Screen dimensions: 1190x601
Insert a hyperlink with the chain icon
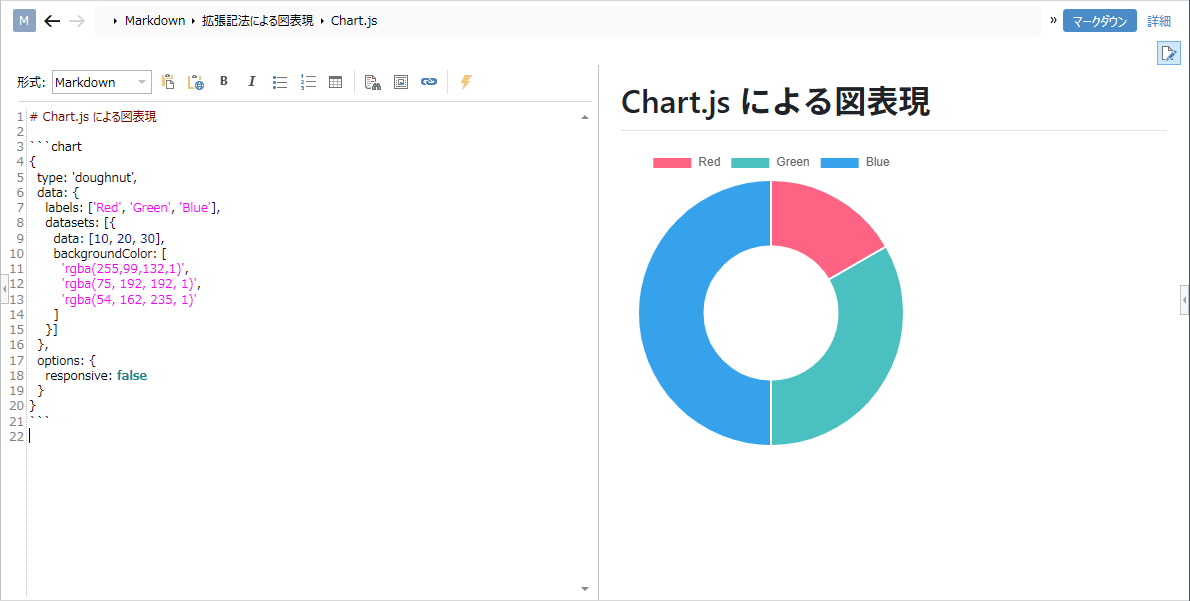[429, 82]
